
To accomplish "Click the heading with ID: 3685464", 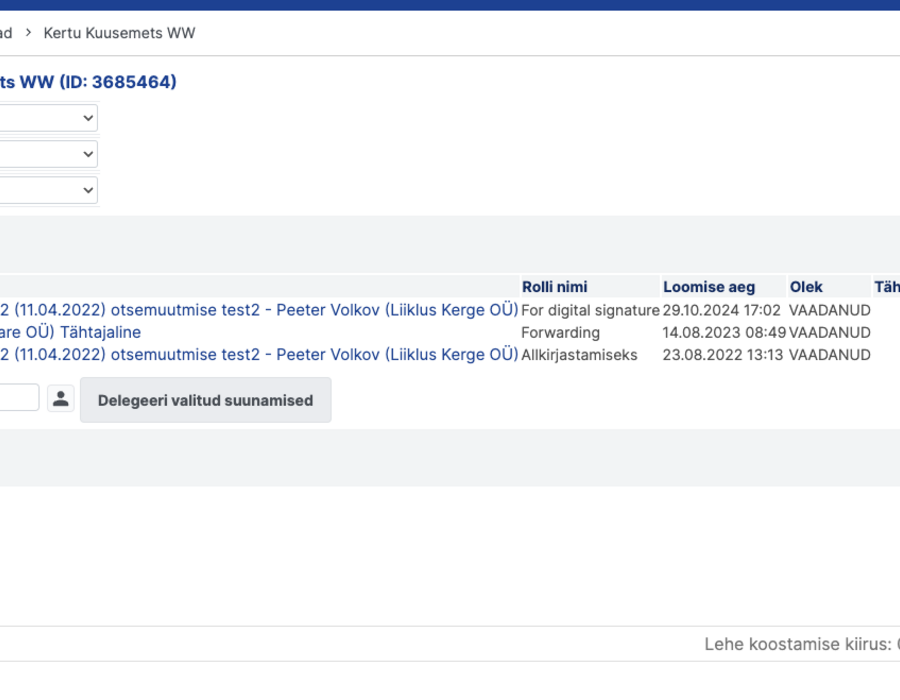I will pos(88,82).
